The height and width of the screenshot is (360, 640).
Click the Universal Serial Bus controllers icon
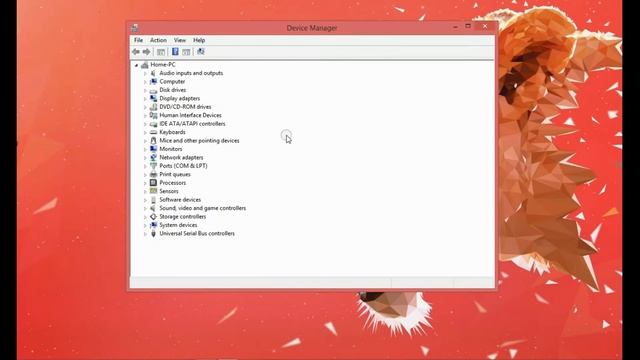click(153, 233)
